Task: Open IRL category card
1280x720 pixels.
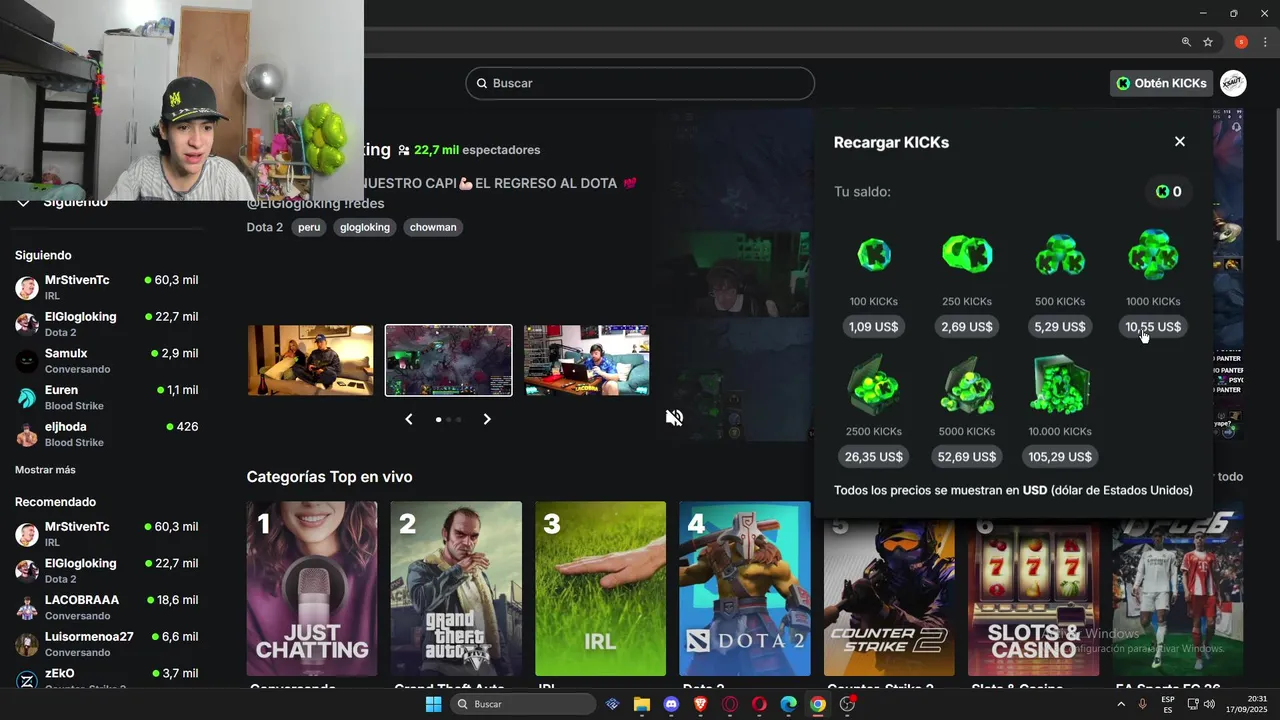Action: [x=600, y=589]
